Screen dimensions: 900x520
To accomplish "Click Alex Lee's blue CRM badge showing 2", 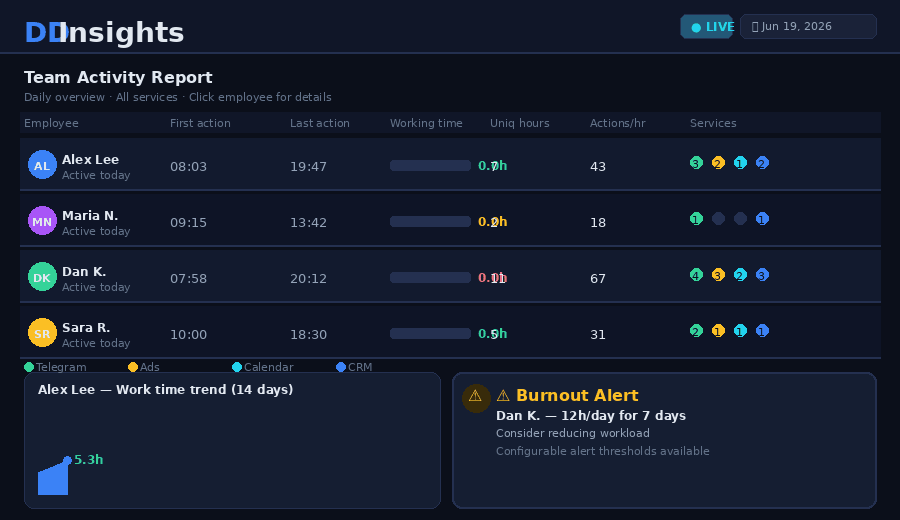I will tap(762, 163).
